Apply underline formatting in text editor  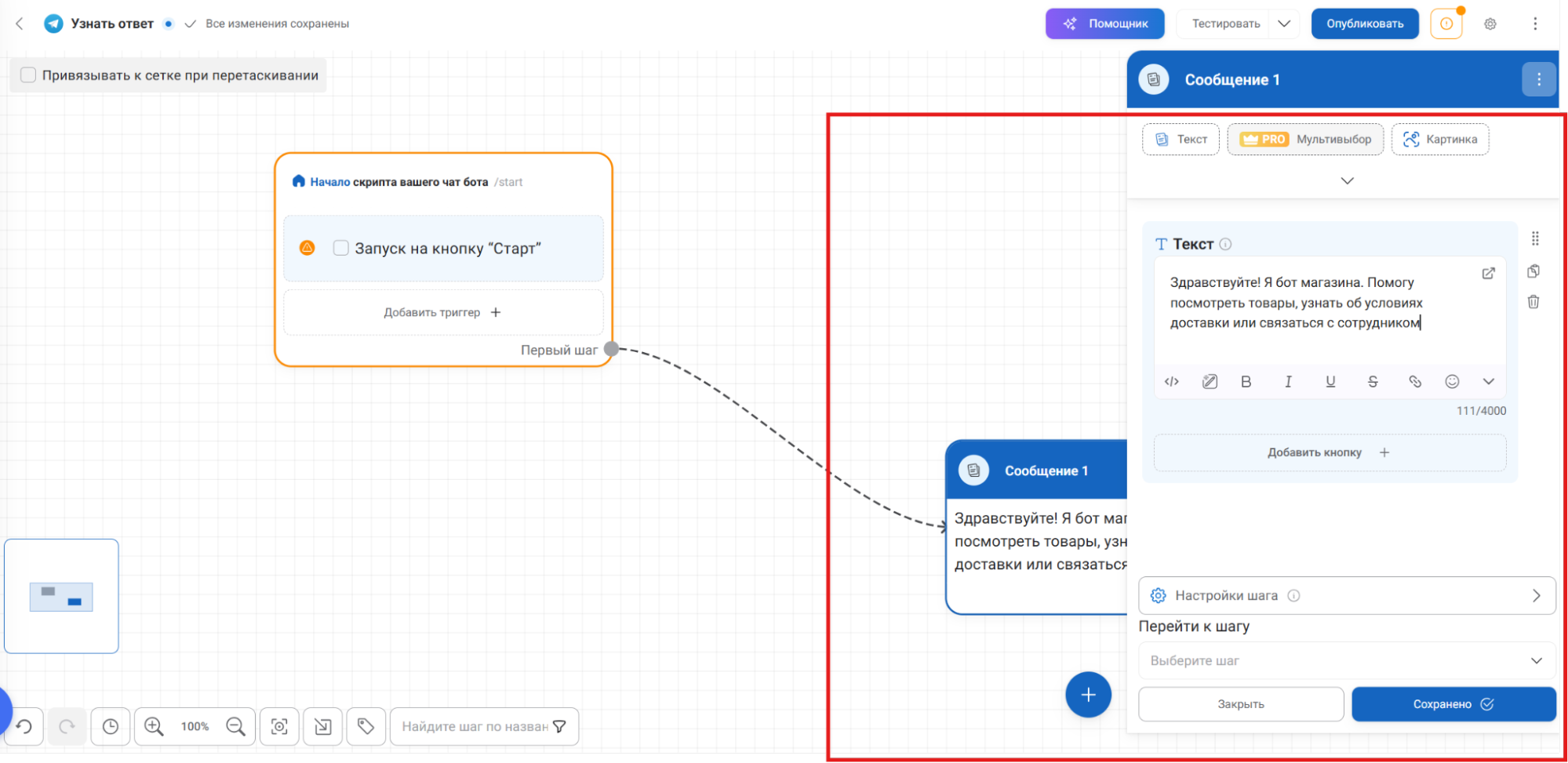tap(1330, 382)
